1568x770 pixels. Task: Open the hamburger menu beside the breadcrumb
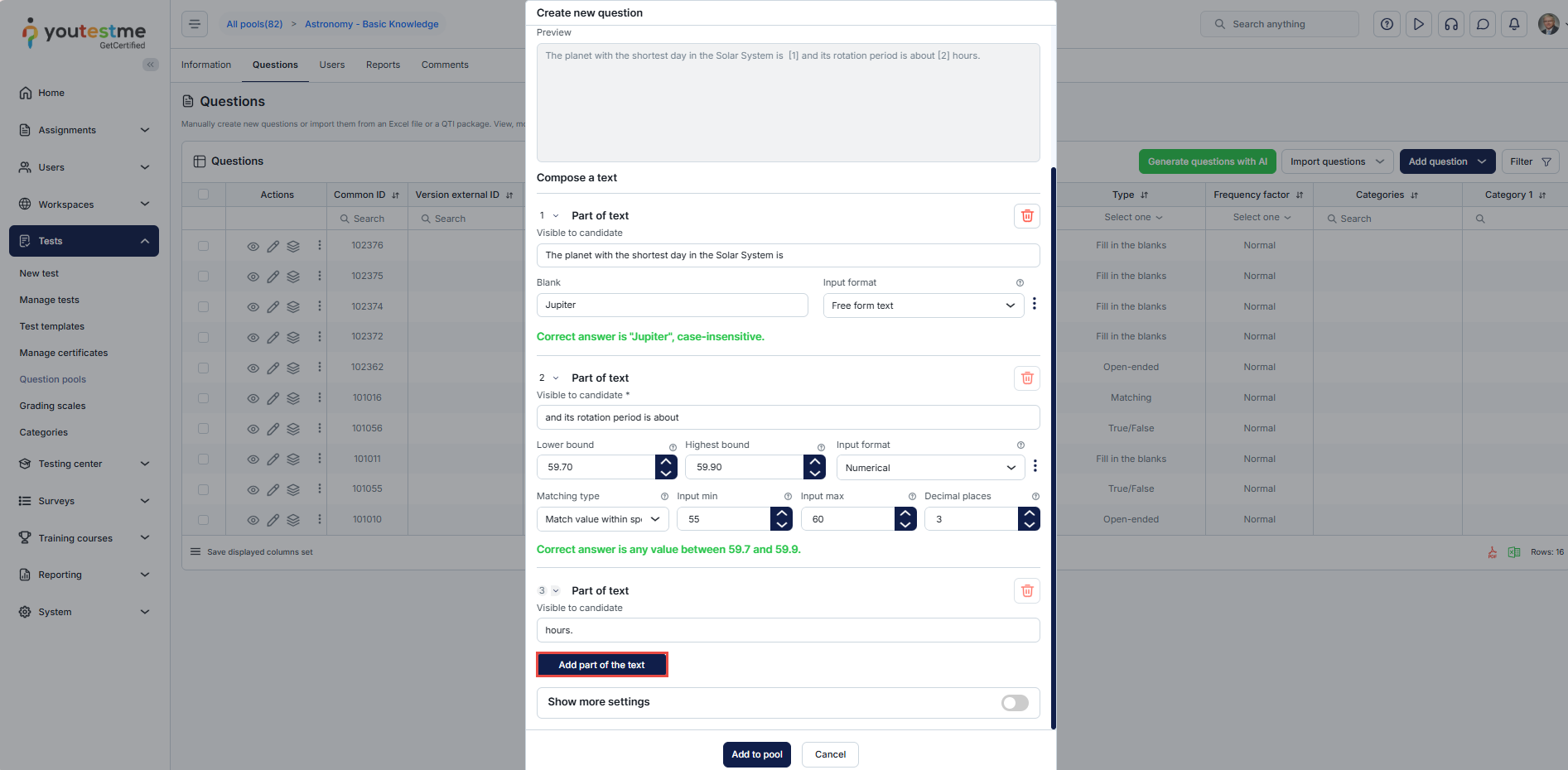(195, 24)
